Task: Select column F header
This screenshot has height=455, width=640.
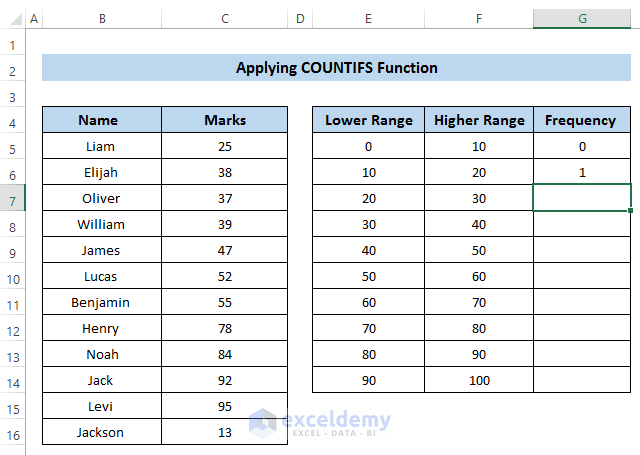Action: click(479, 19)
